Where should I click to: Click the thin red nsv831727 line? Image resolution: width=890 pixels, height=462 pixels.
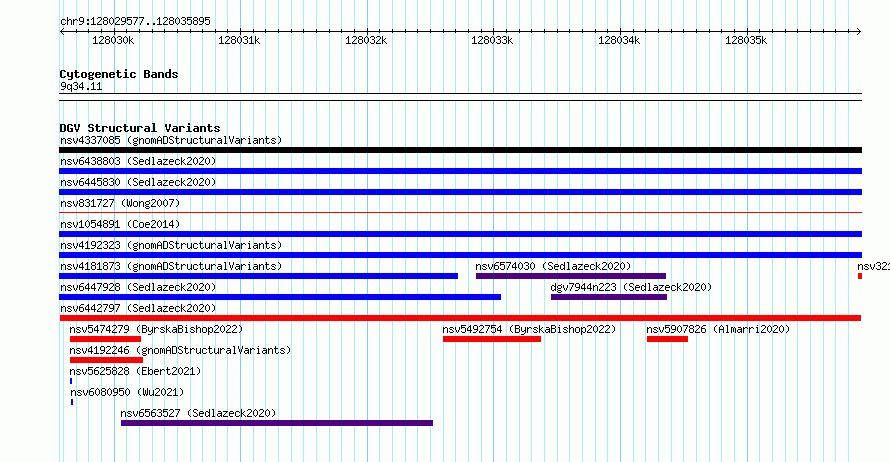point(460,213)
